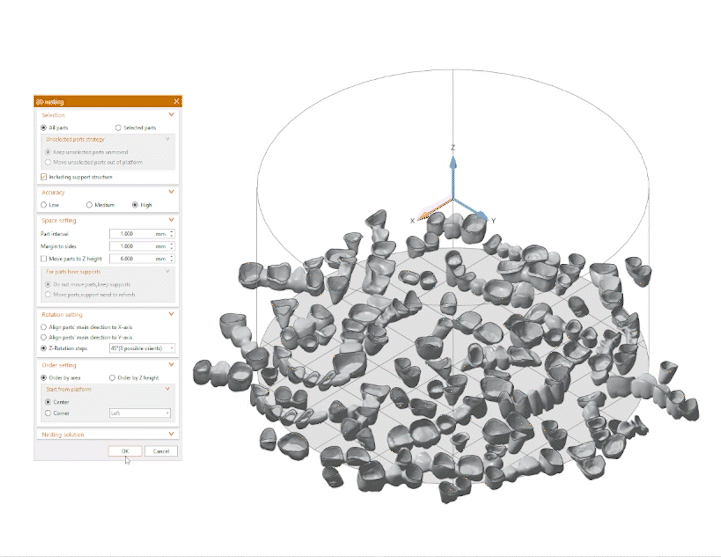Untick 'Including support structure' checkbox
The image size is (721, 557).
43,176
